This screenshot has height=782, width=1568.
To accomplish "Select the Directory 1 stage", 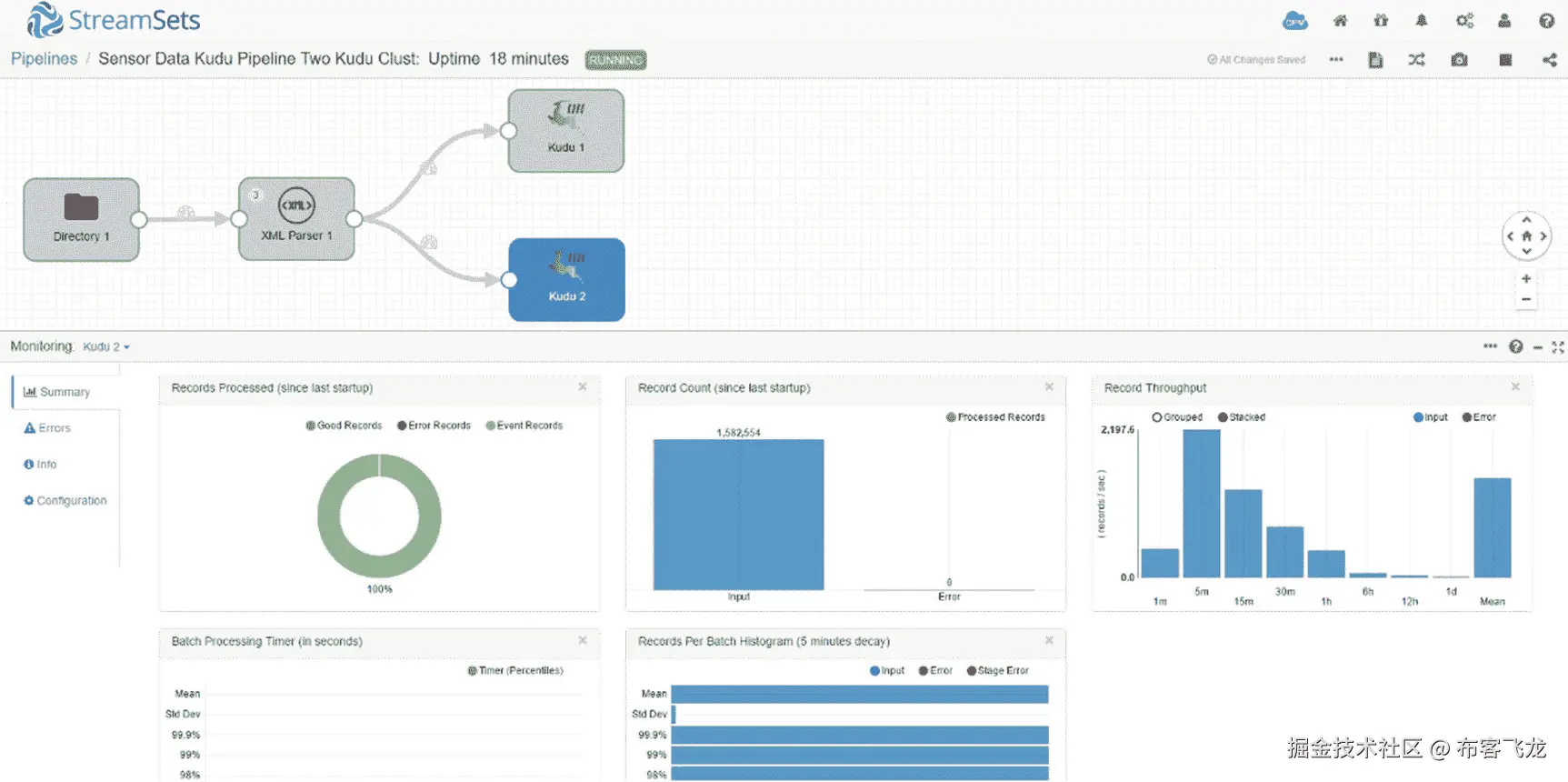I will click(81, 219).
